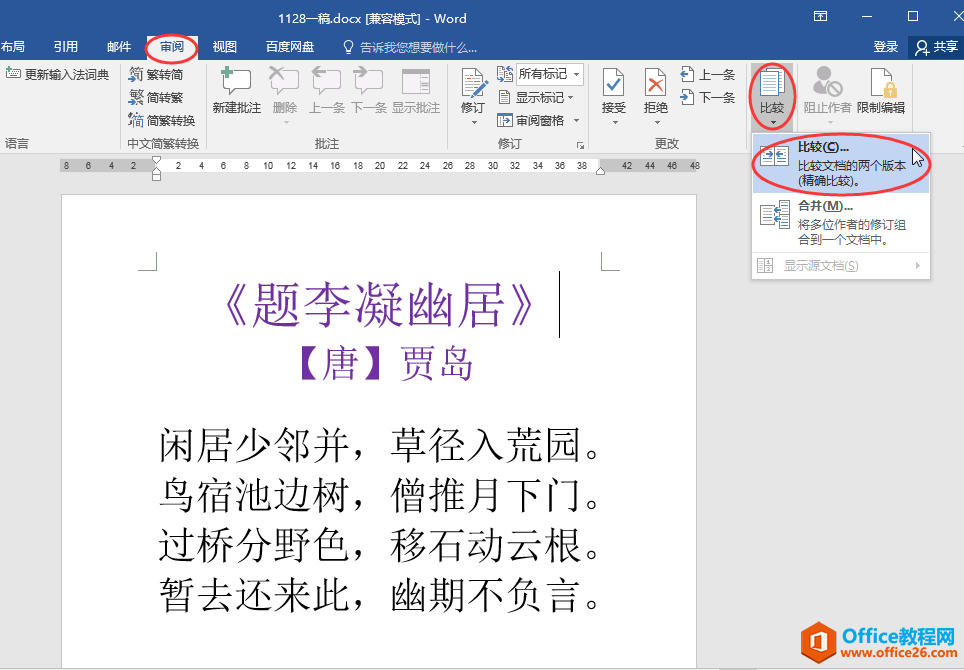Add a comment with 新建批注
Viewport: 964px width, 670px height.
237,90
